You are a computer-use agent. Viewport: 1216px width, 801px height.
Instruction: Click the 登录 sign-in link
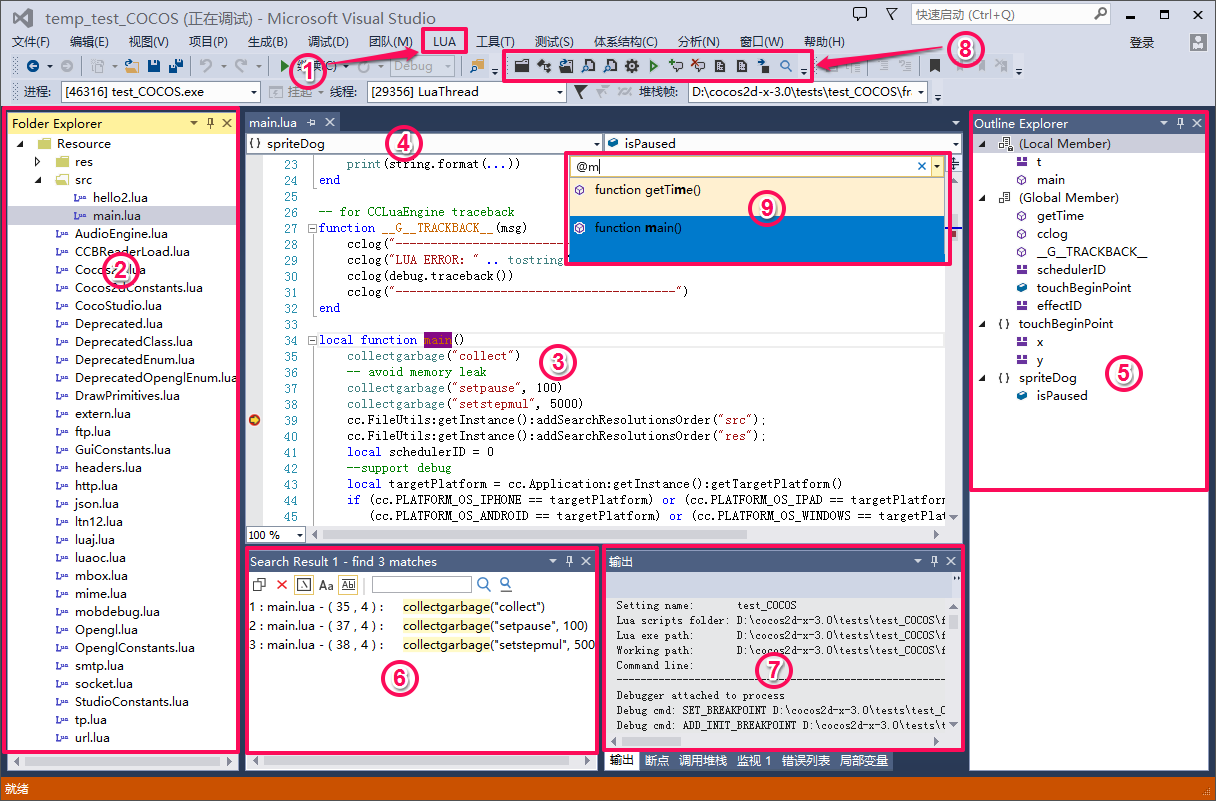point(1141,42)
